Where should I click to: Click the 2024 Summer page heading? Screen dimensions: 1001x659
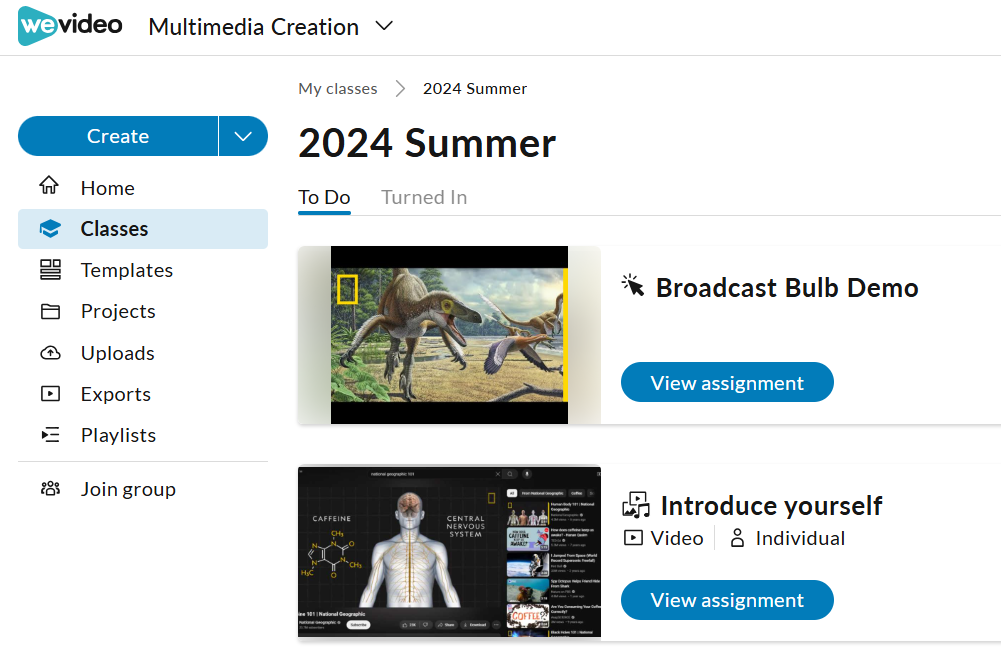(x=427, y=143)
